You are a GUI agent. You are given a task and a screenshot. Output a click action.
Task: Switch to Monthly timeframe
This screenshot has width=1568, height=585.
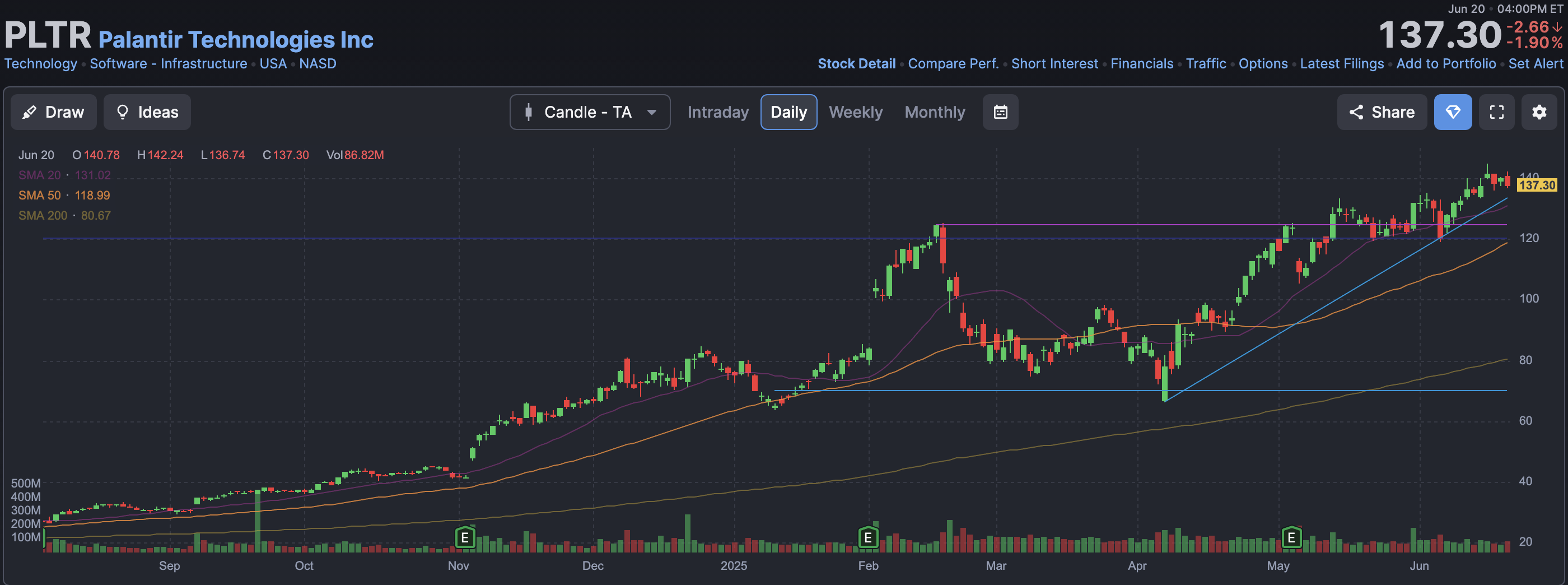click(935, 112)
